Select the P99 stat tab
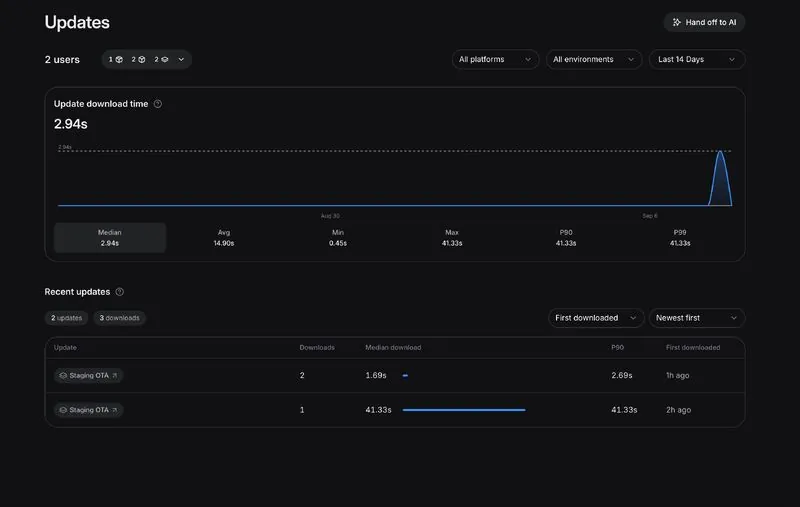This screenshot has width=800, height=507. click(x=680, y=238)
